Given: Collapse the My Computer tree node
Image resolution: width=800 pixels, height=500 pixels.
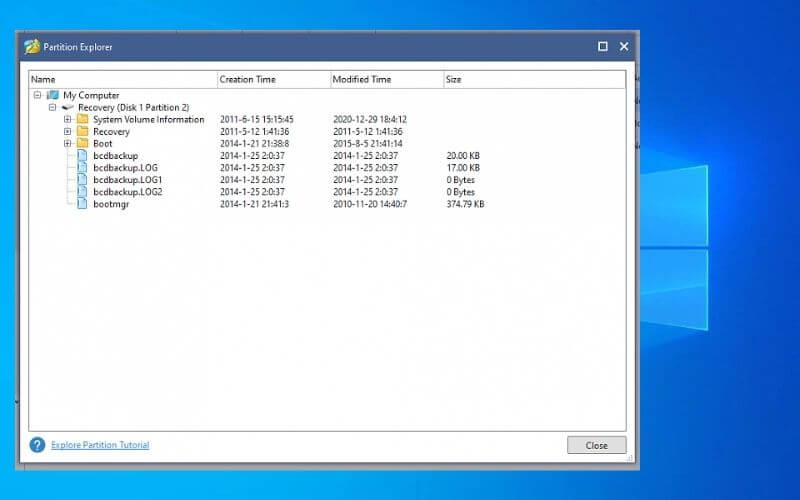Looking at the screenshot, I should coord(37,95).
